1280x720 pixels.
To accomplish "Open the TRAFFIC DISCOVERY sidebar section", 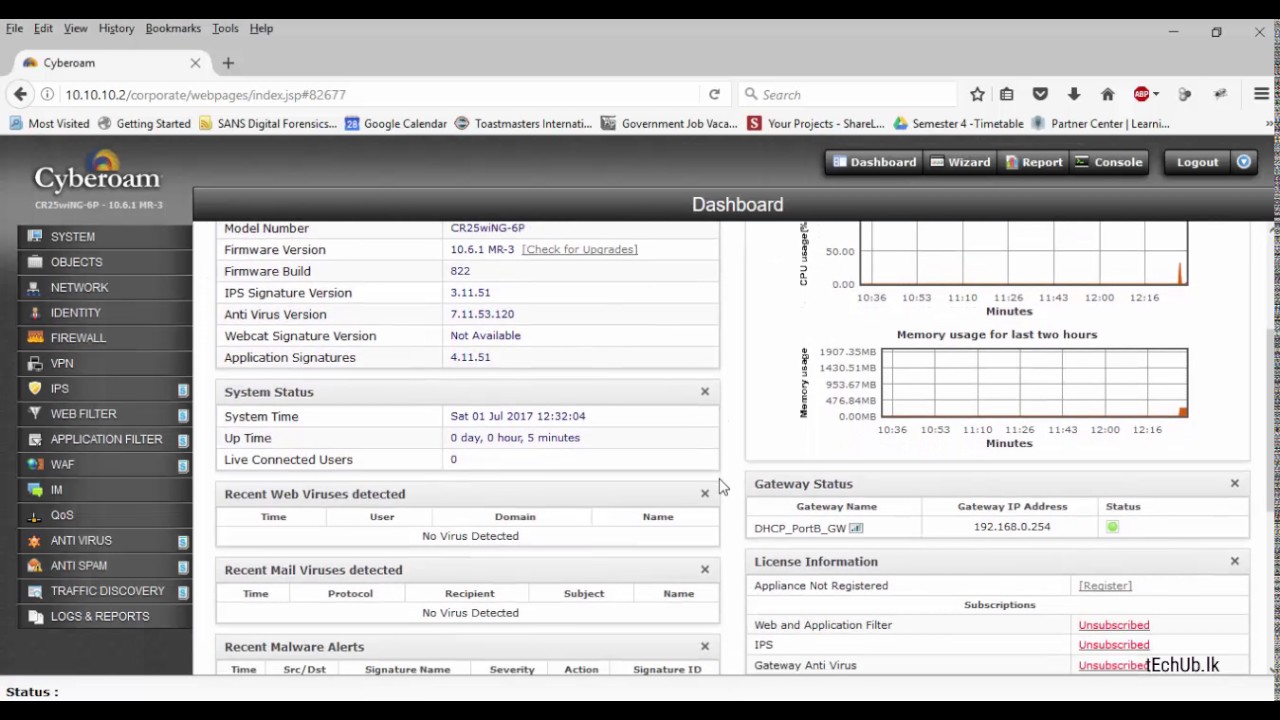I will coord(104,591).
